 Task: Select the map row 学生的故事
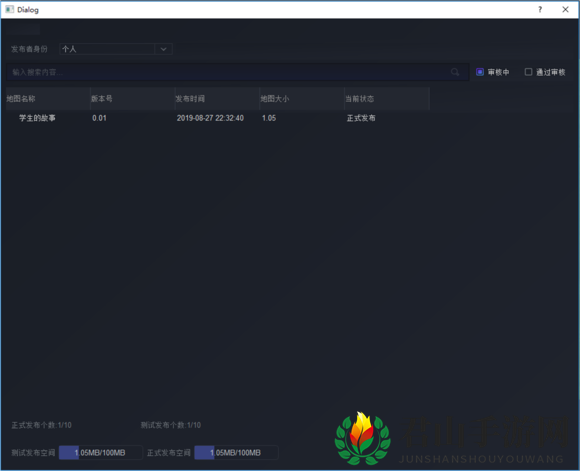(x=218, y=118)
